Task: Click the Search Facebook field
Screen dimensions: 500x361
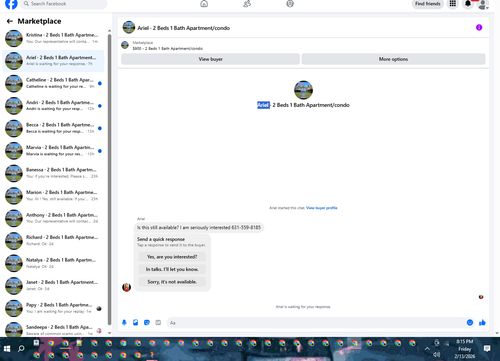Action: click(64, 4)
